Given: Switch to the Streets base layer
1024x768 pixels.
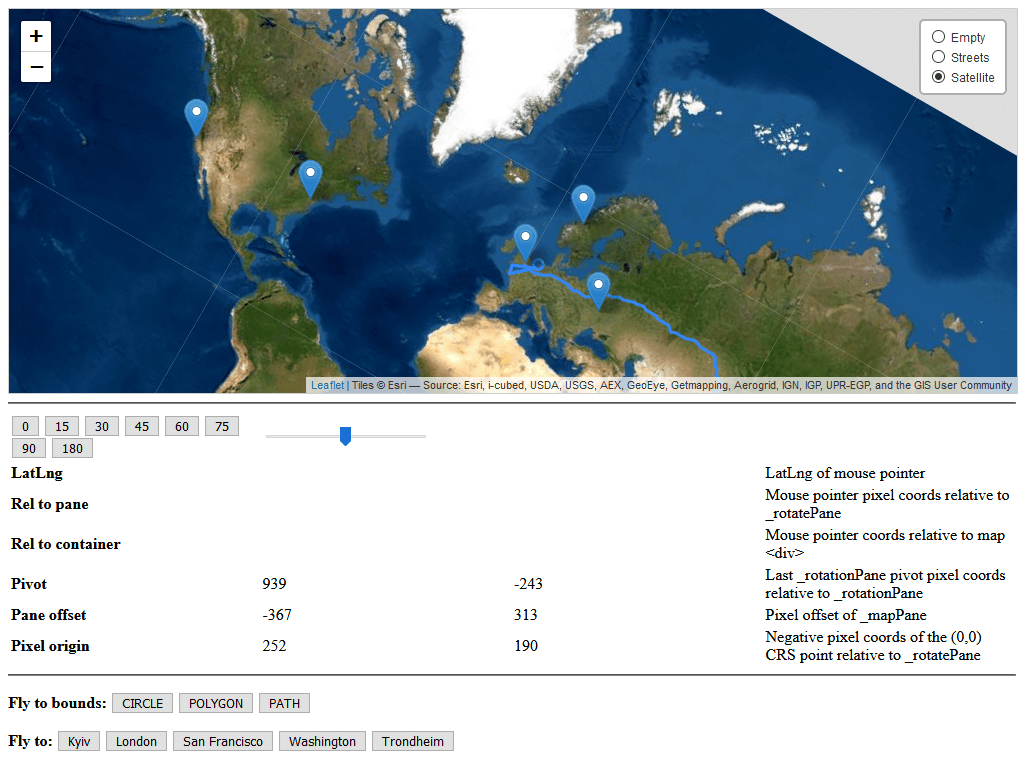Looking at the screenshot, I should (938, 57).
